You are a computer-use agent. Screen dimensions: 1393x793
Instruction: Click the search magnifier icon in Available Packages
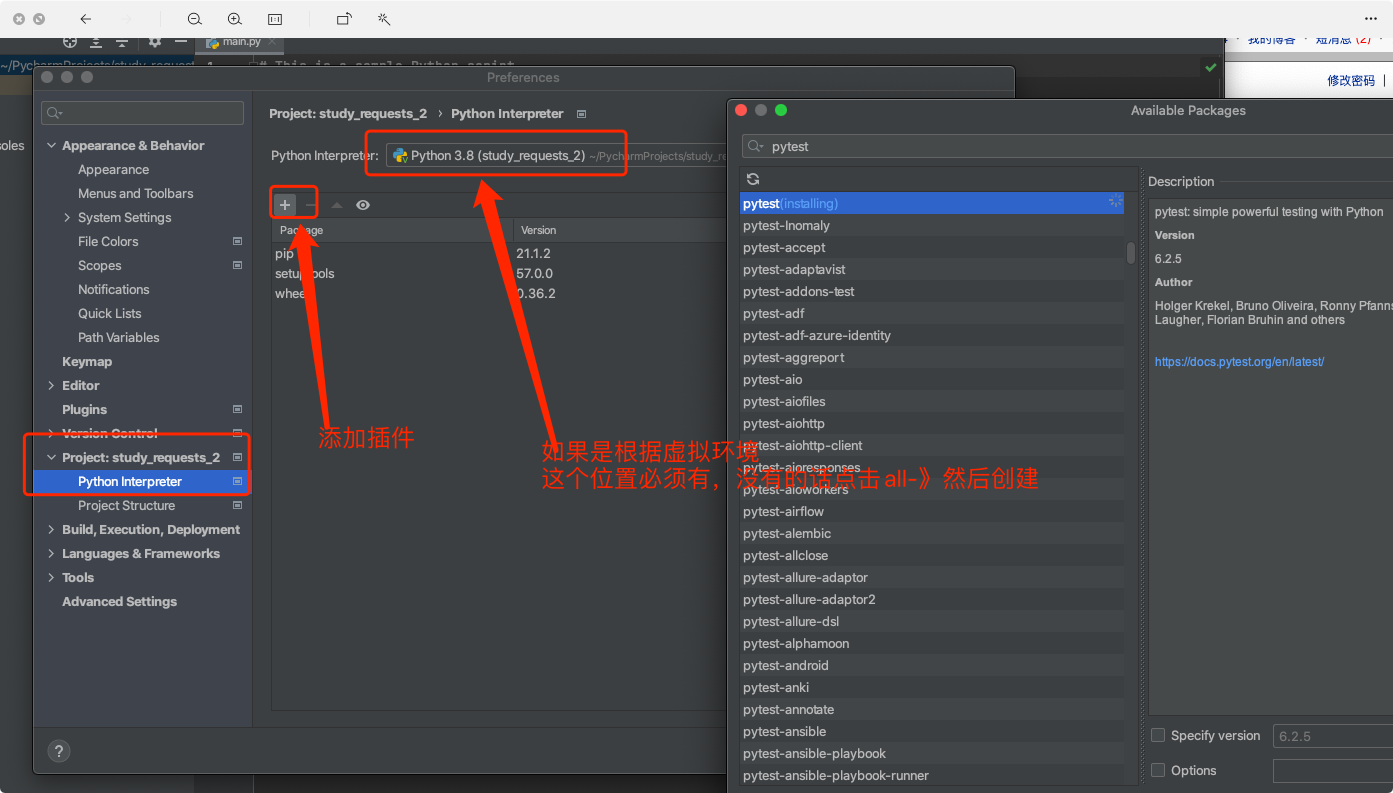[754, 147]
